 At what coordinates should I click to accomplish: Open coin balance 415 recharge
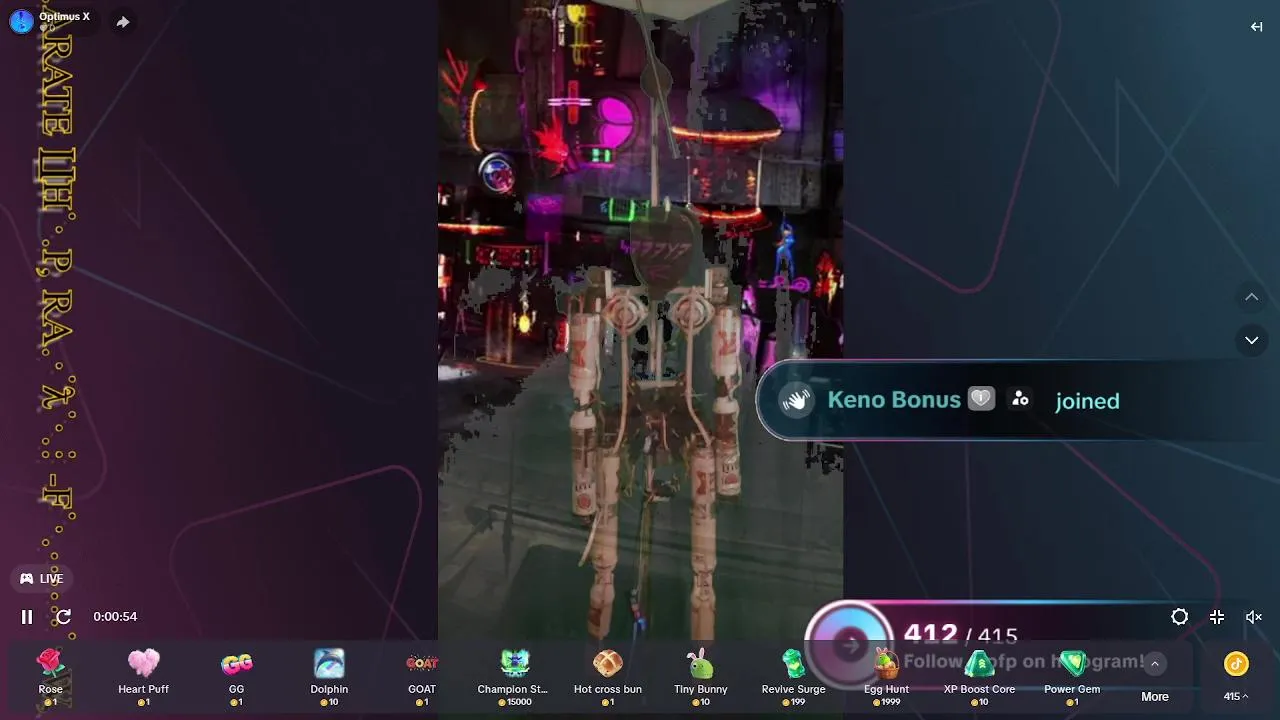(x=1236, y=677)
